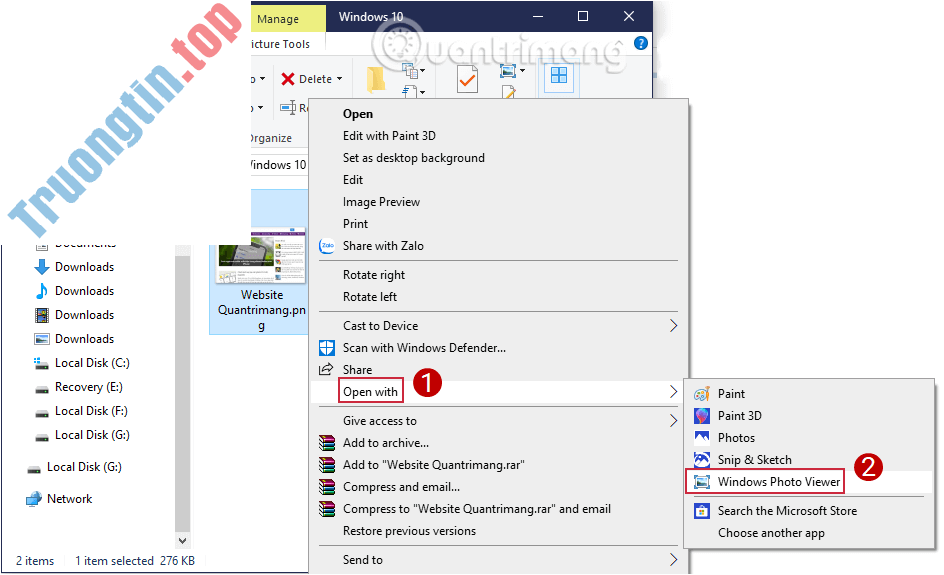Click the Paint app icon

(702, 394)
